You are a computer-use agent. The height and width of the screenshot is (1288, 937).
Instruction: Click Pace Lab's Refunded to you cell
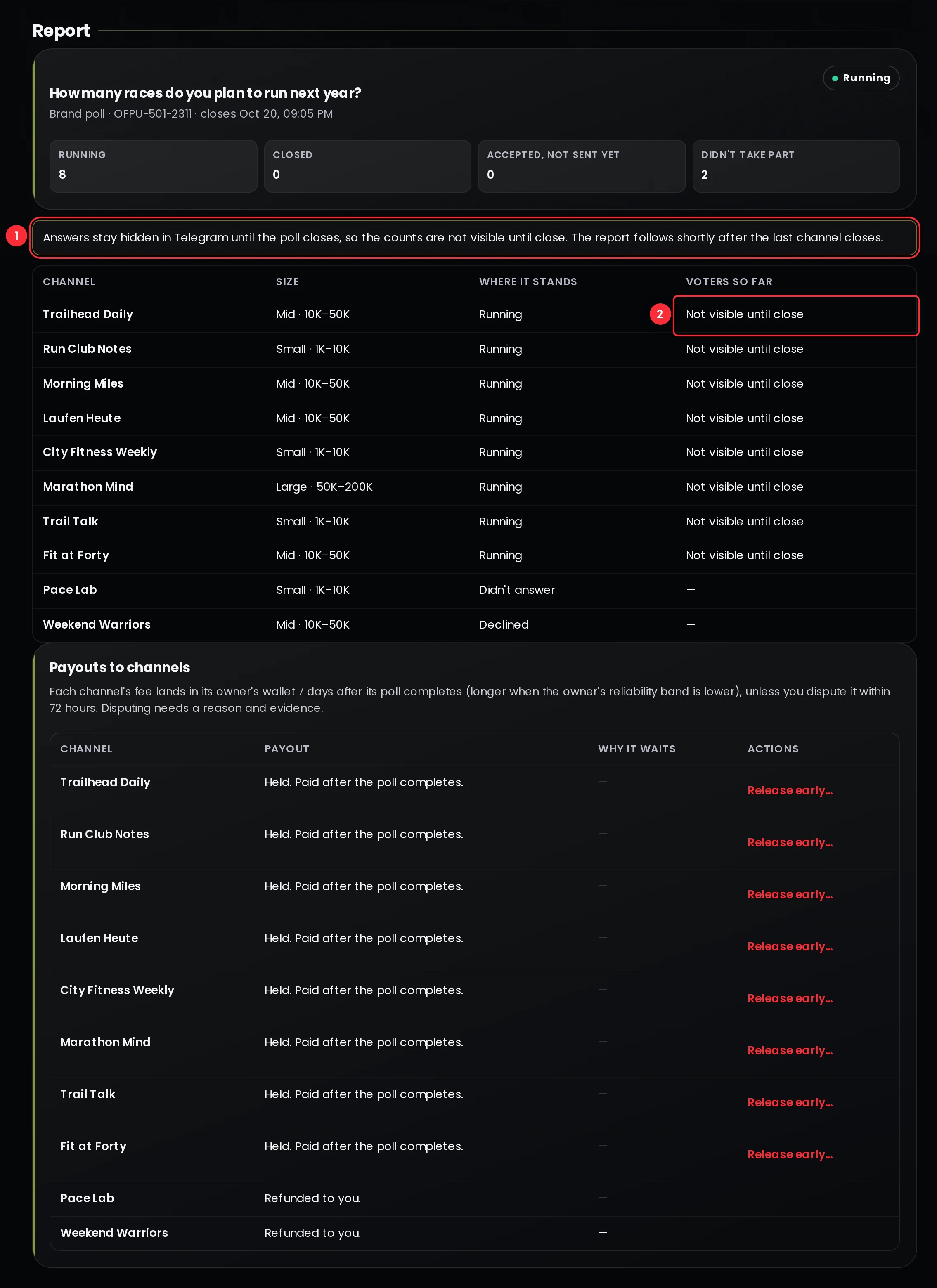pyautogui.click(x=312, y=1199)
